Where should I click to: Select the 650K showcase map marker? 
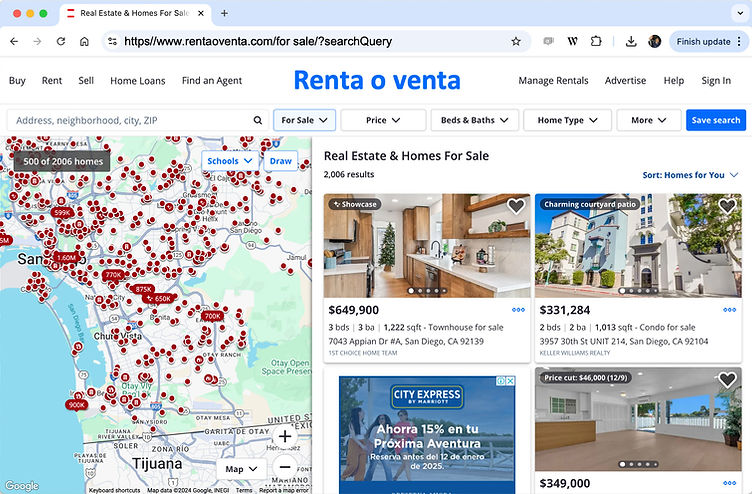tap(160, 298)
